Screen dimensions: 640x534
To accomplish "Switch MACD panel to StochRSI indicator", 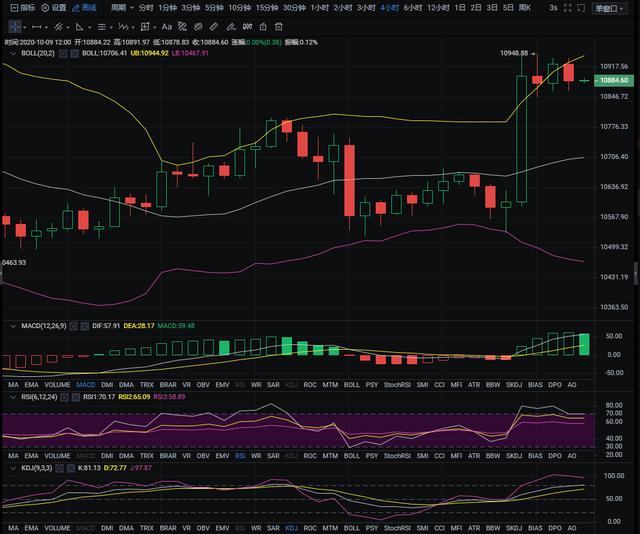I will coord(397,385).
